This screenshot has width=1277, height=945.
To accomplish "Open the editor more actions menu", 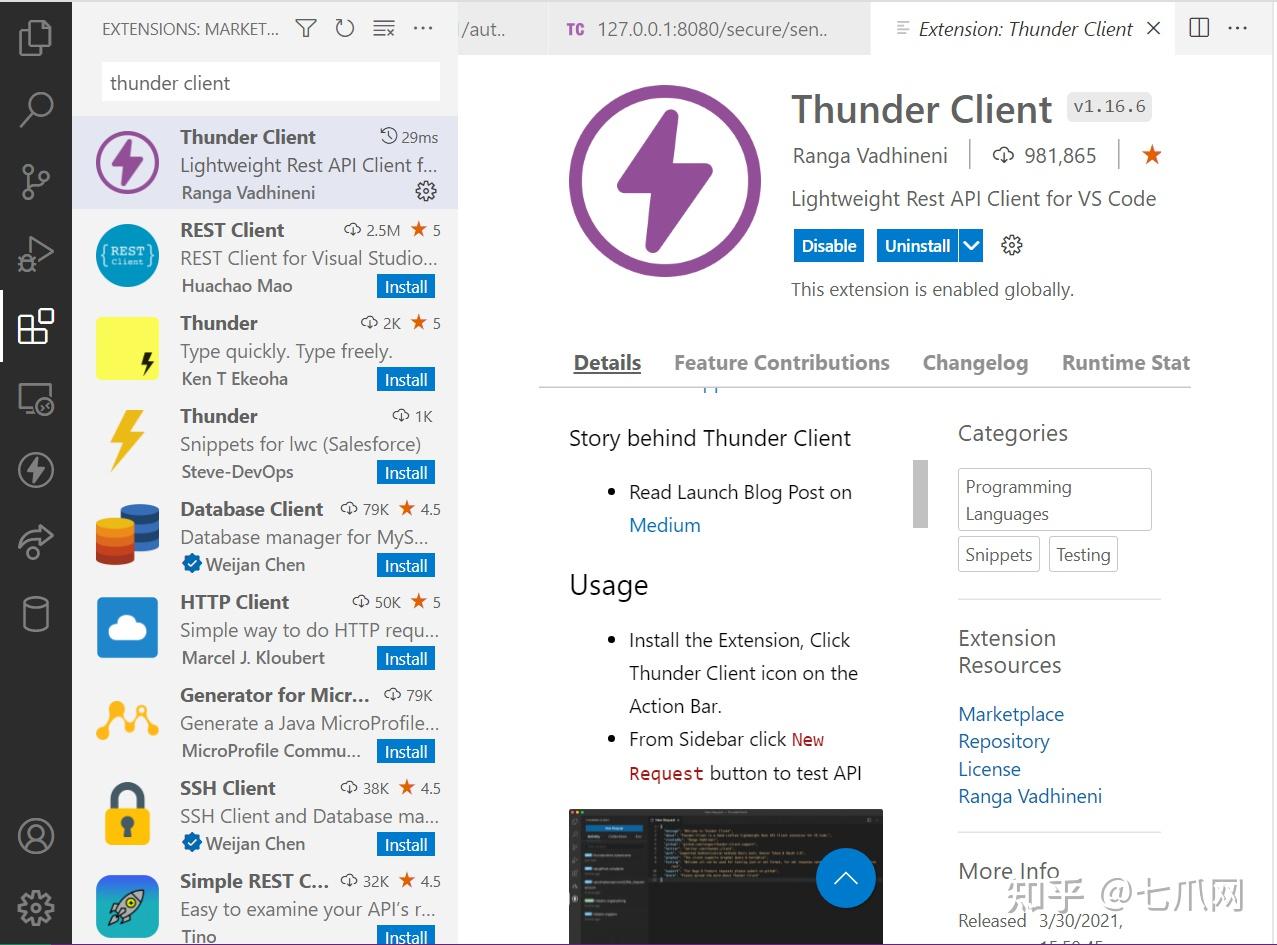I will pos(1237,29).
